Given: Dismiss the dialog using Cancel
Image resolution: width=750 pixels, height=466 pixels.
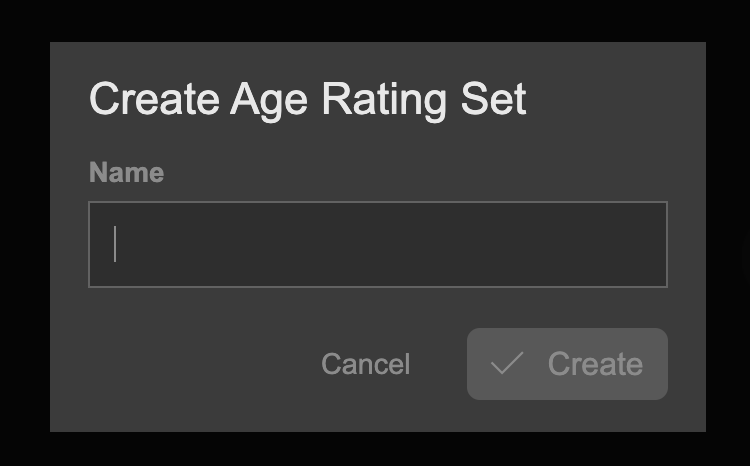Looking at the screenshot, I should 365,364.
